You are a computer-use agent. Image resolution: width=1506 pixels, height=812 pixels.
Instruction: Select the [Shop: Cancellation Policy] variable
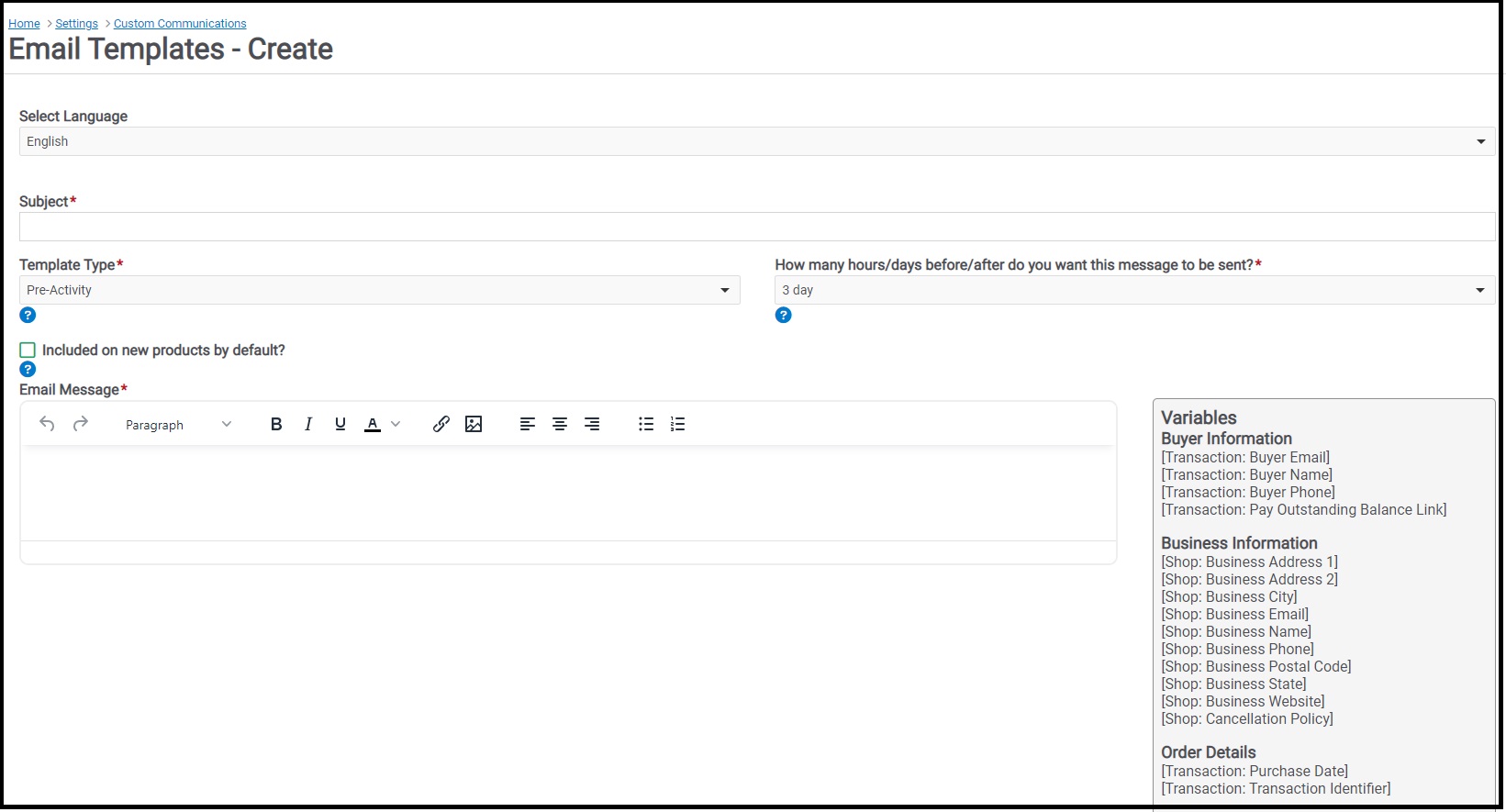click(x=1247, y=718)
